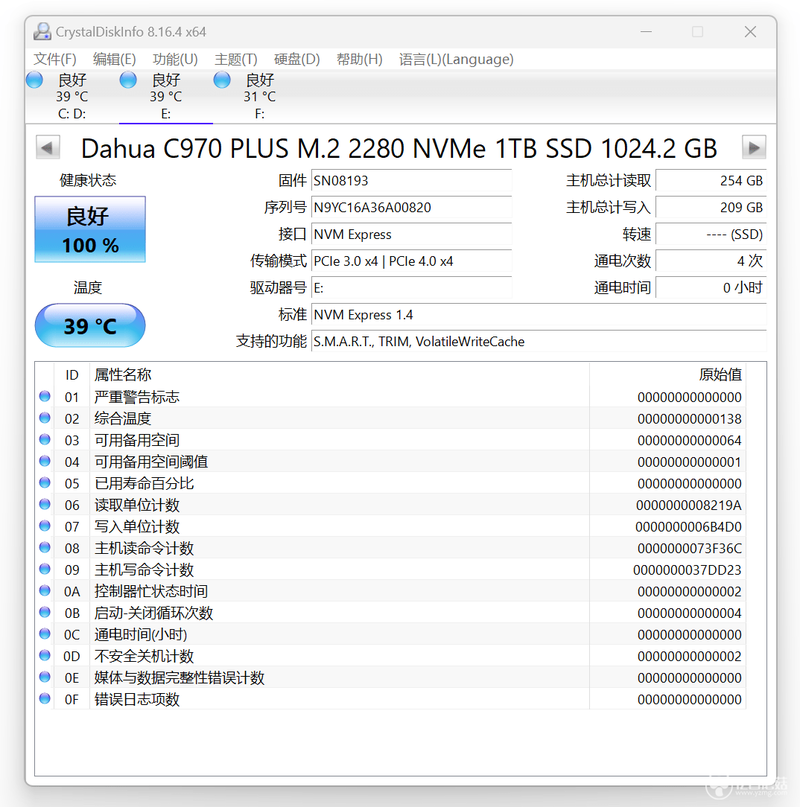800x807 pixels.
Task: Select the 0A 控制器忙状态时间 row
Action: pos(391,591)
